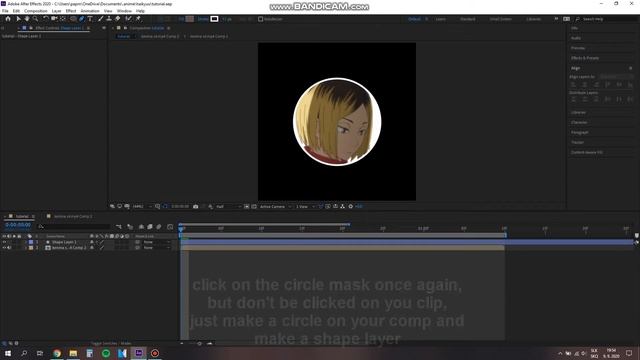640x360 pixels.
Task: Expand the Effects & Presets panel
Action: point(585,58)
